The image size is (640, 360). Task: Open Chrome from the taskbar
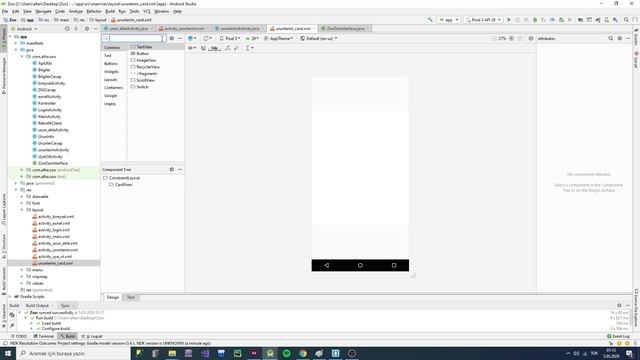[x=303, y=353]
